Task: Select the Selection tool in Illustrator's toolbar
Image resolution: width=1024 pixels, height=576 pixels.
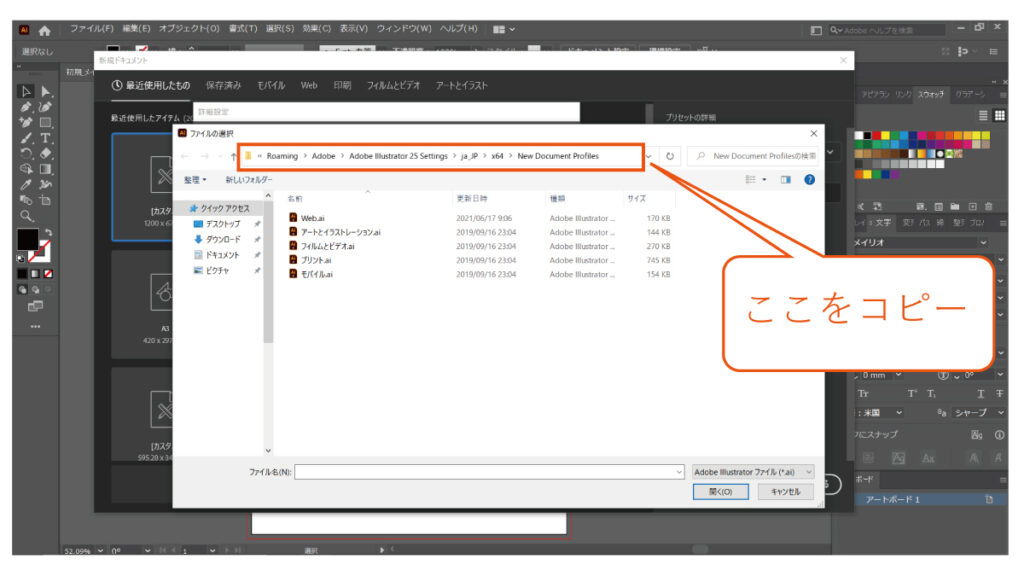Action: point(26,91)
